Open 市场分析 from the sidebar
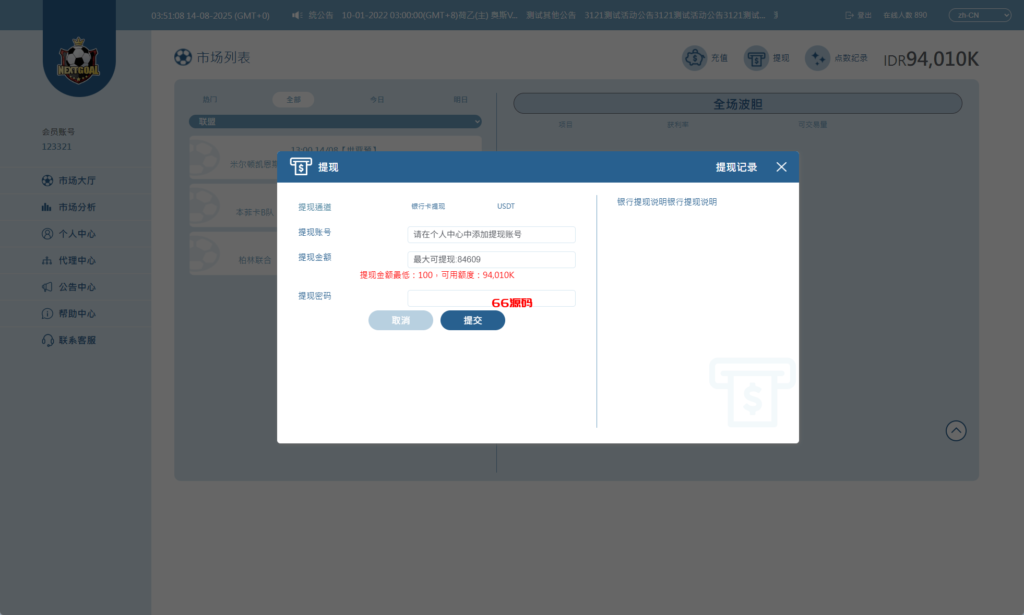The image size is (1024, 615). click(69, 207)
